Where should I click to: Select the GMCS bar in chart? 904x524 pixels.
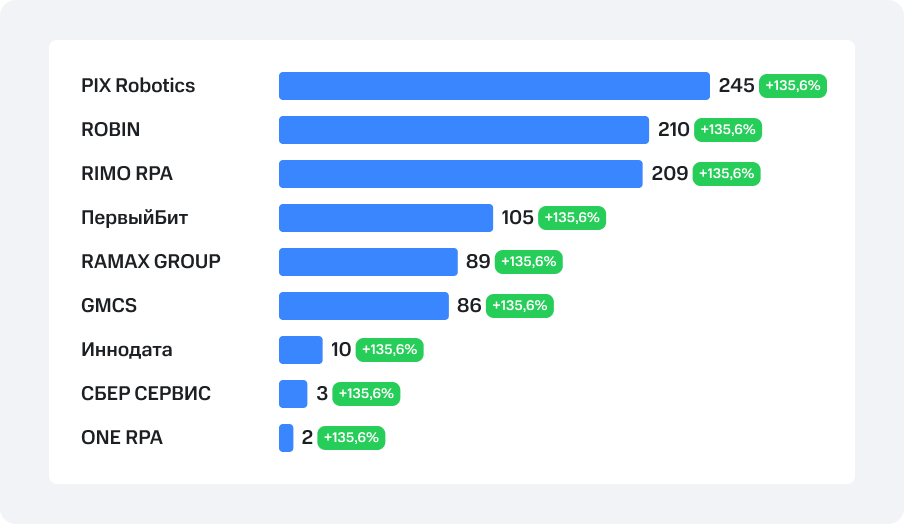tap(364, 306)
